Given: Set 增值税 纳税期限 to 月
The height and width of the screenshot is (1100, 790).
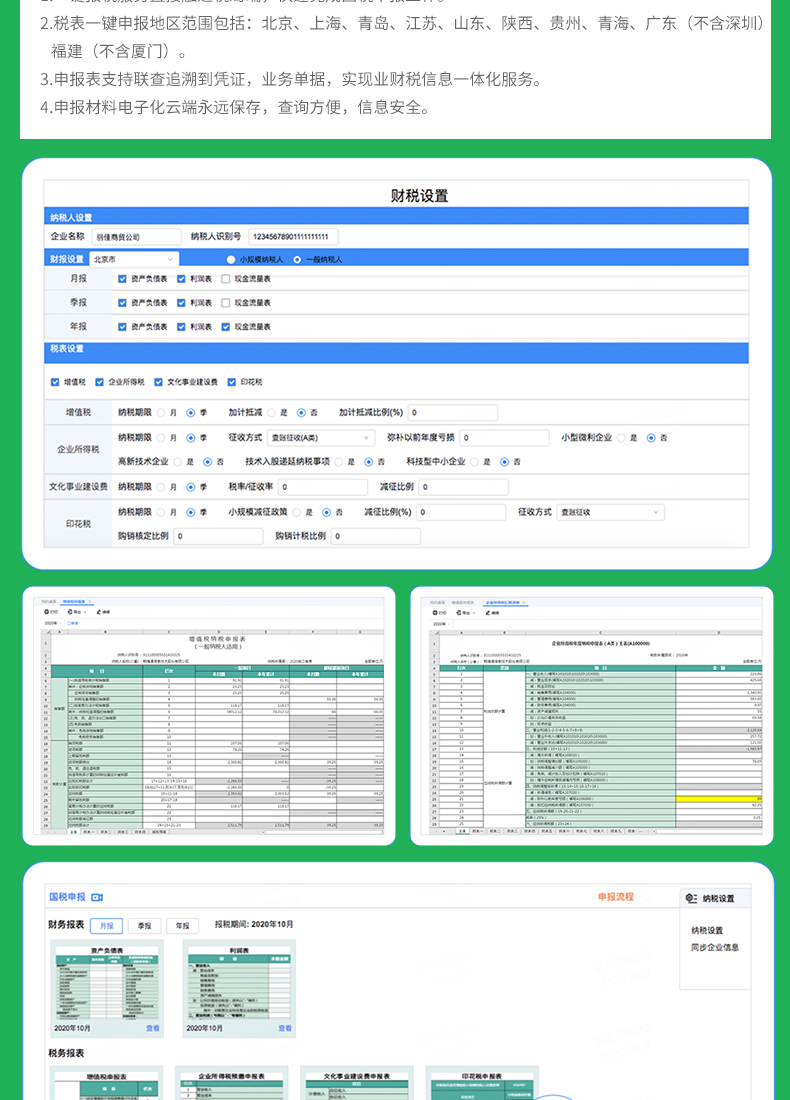Looking at the screenshot, I should [x=161, y=413].
